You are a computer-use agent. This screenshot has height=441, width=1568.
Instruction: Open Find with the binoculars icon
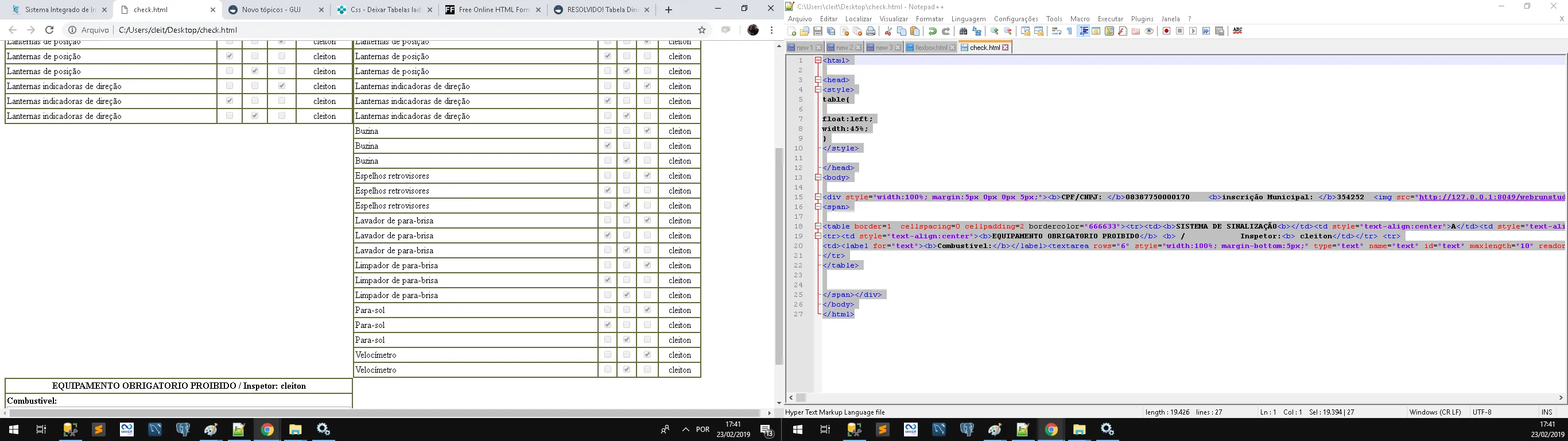point(963,31)
